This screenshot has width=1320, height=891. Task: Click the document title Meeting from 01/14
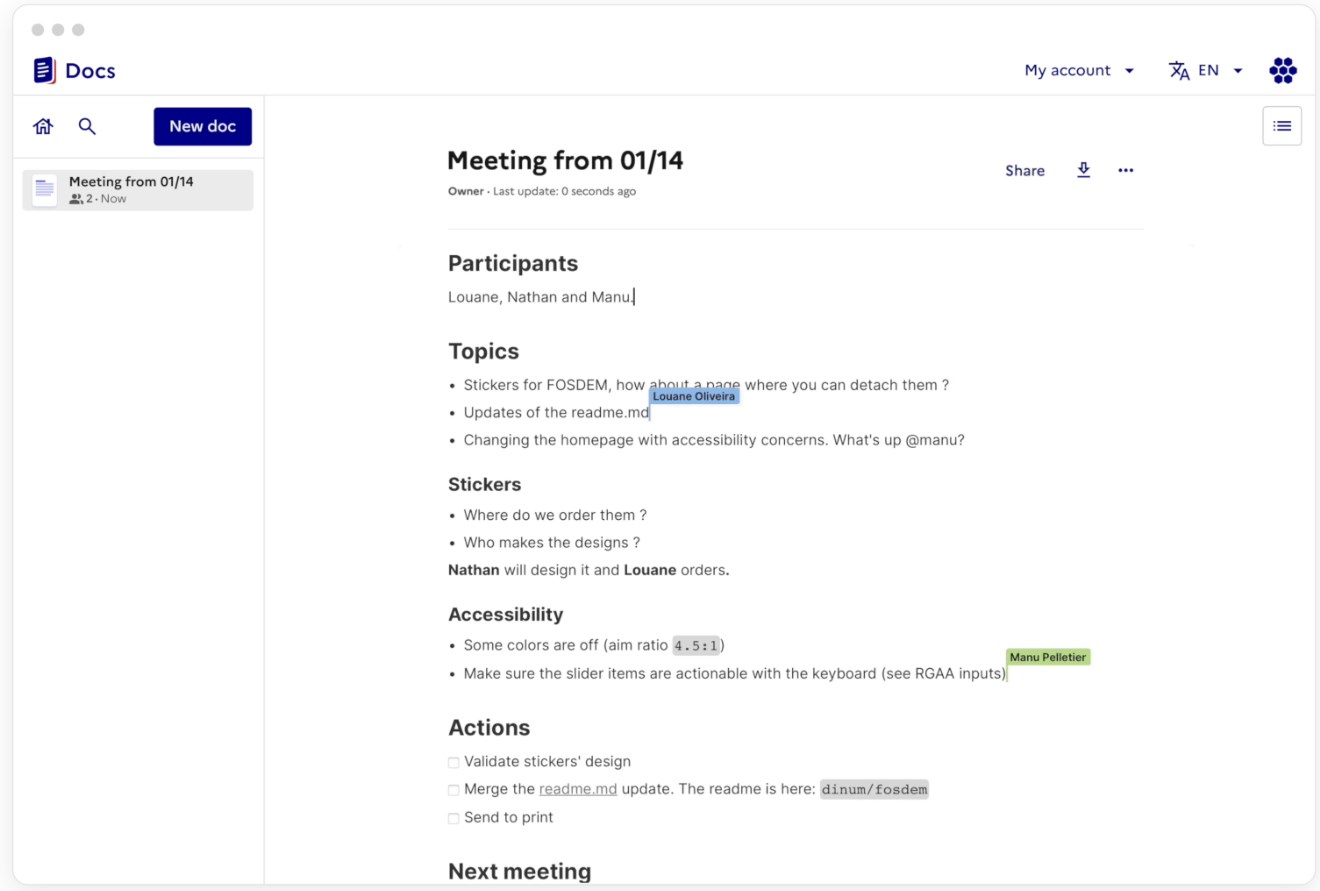[x=565, y=160]
